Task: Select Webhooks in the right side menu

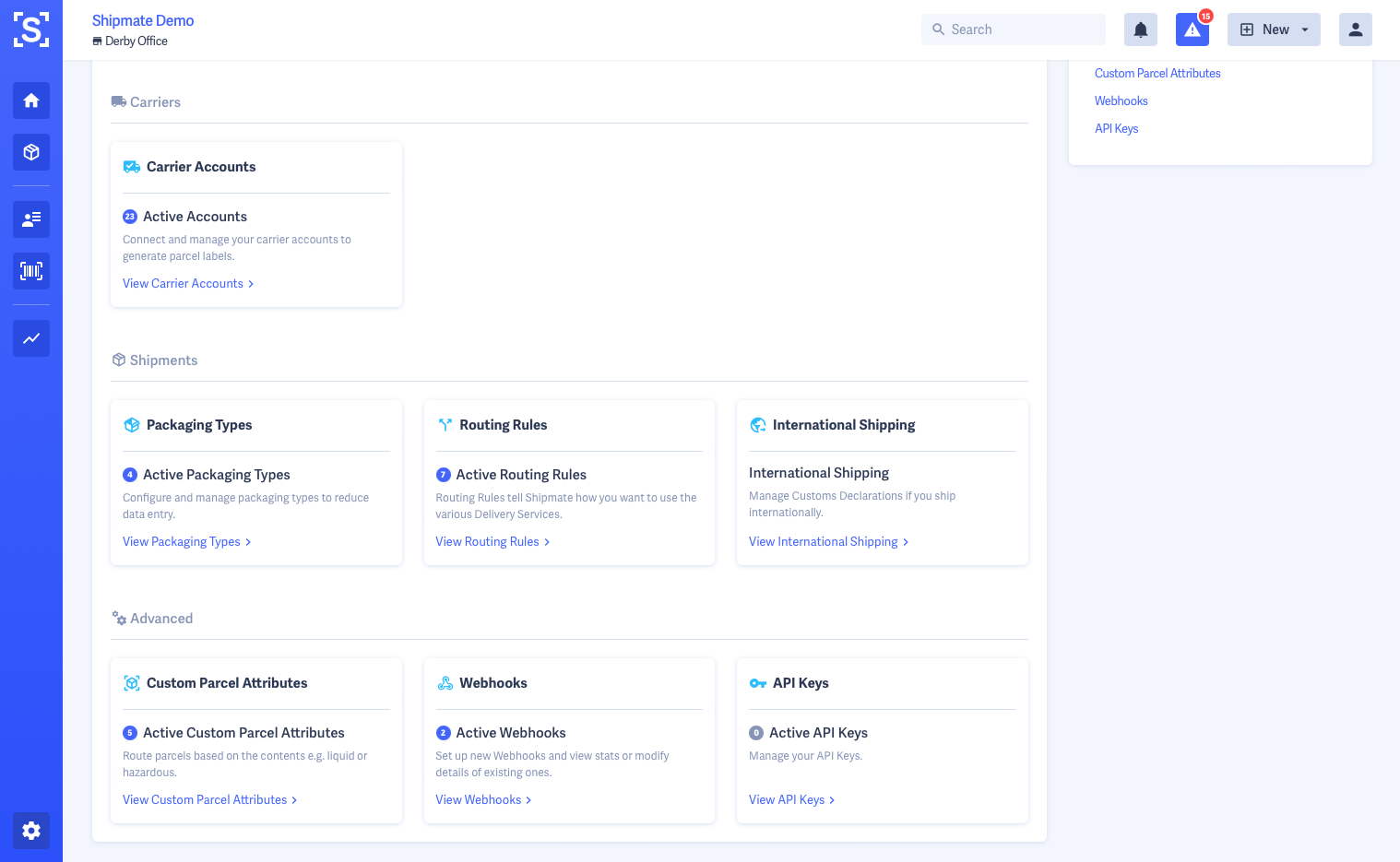Action: tap(1121, 101)
